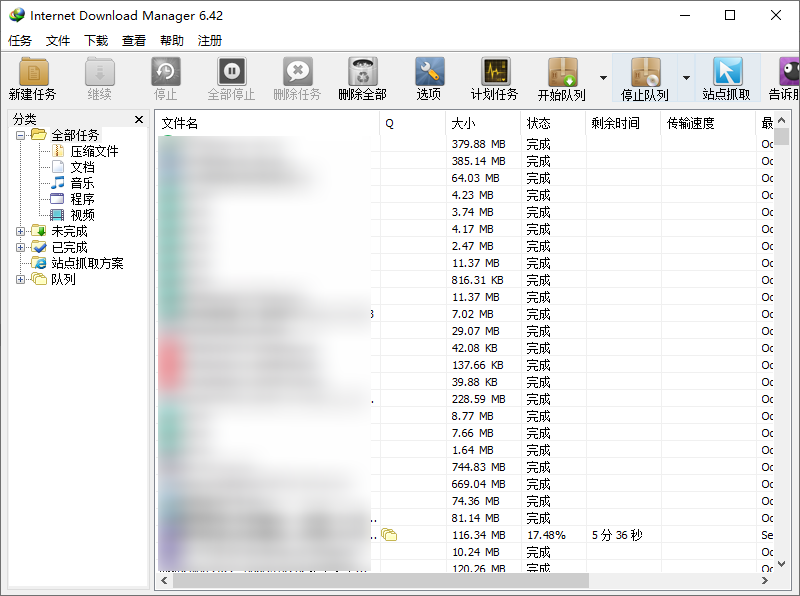Viewport: 800px width, 596px height.
Task: Click the 开始队列 icon
Action: pyautogui.click(x=562, y=71)
